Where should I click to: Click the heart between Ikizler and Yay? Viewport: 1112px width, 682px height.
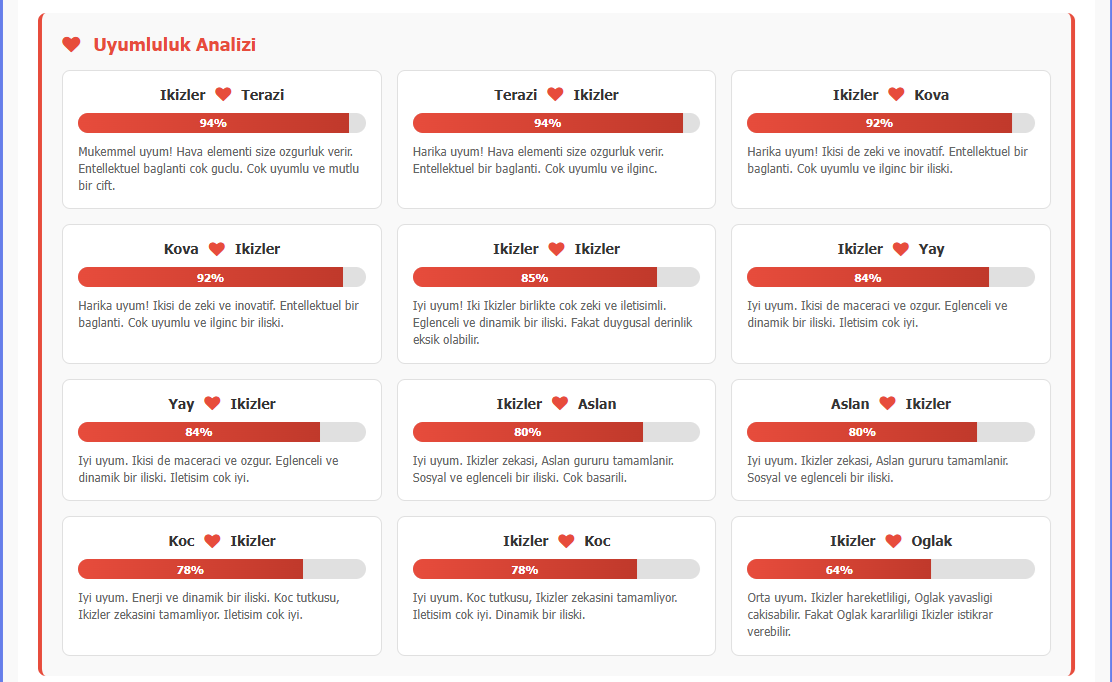[899, 248]
